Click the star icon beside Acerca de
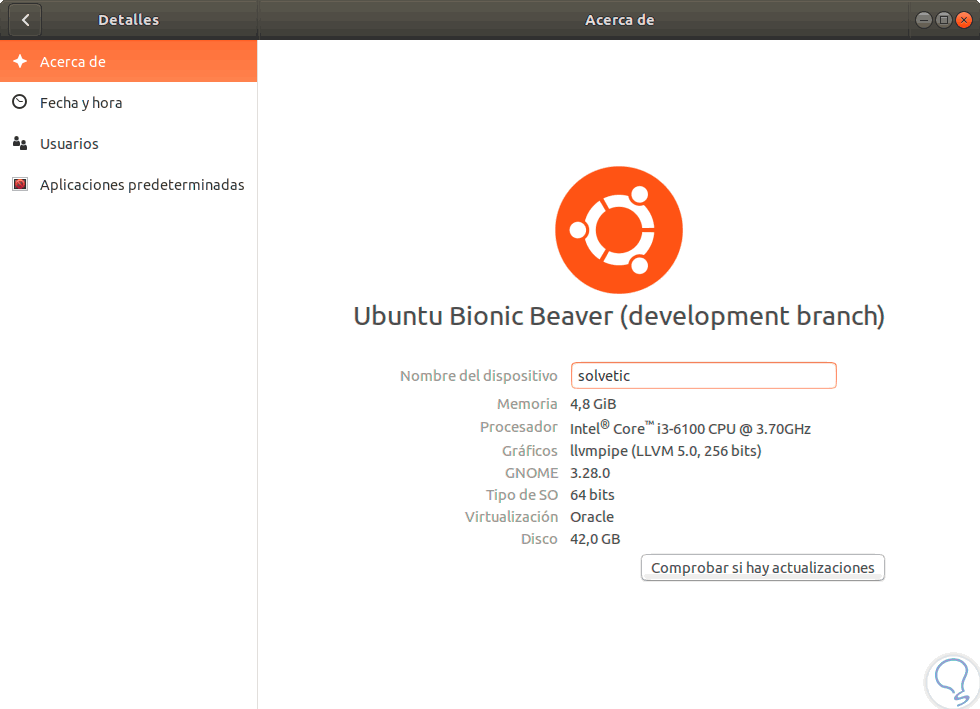The image size is (980, 709). [20, 61]
